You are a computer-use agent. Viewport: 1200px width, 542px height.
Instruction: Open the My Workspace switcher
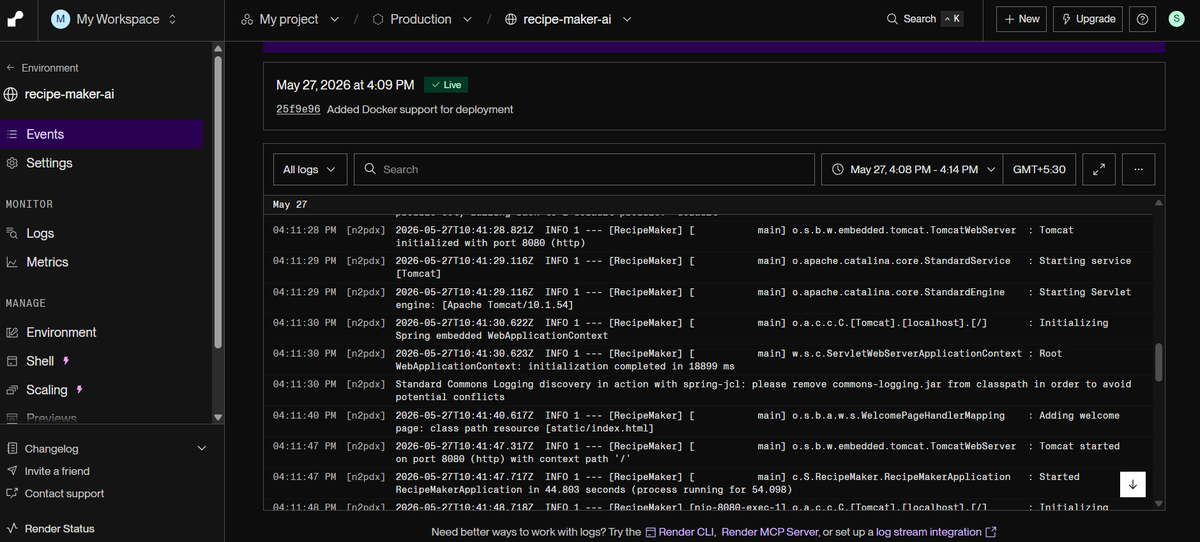click(114, 19)
